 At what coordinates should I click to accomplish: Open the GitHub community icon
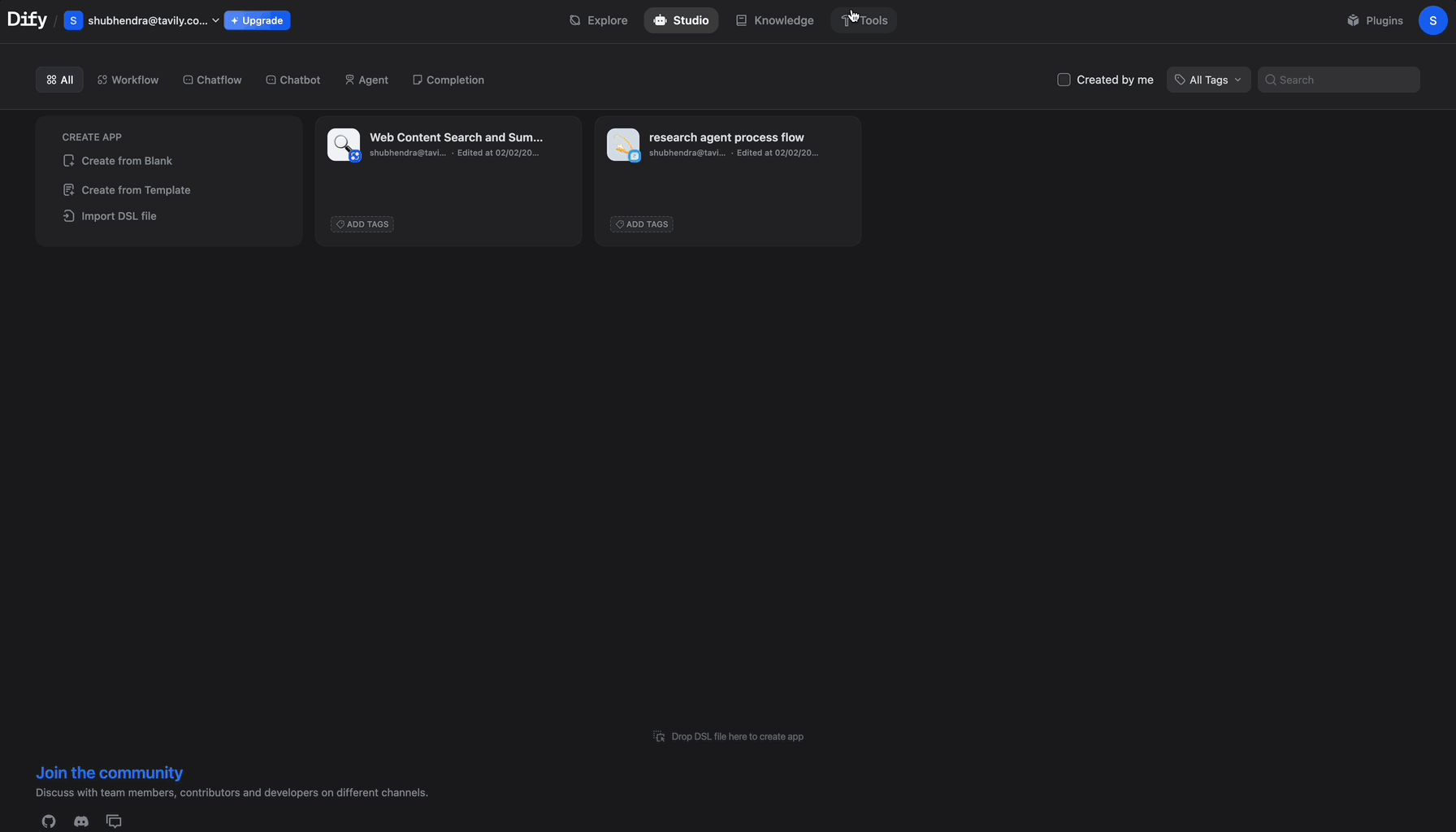(49, 821)
